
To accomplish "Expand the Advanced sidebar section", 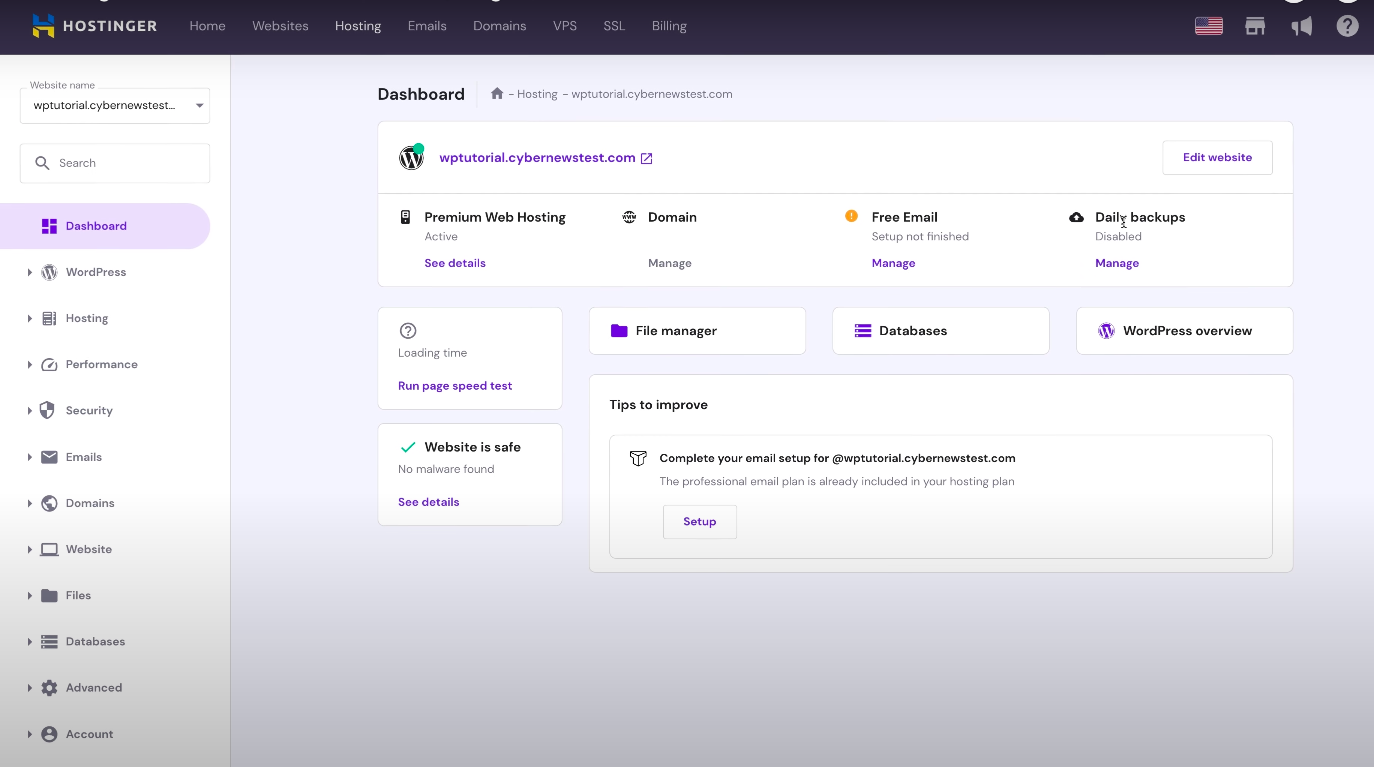I will pyautogui.click(x=93, y=687).
